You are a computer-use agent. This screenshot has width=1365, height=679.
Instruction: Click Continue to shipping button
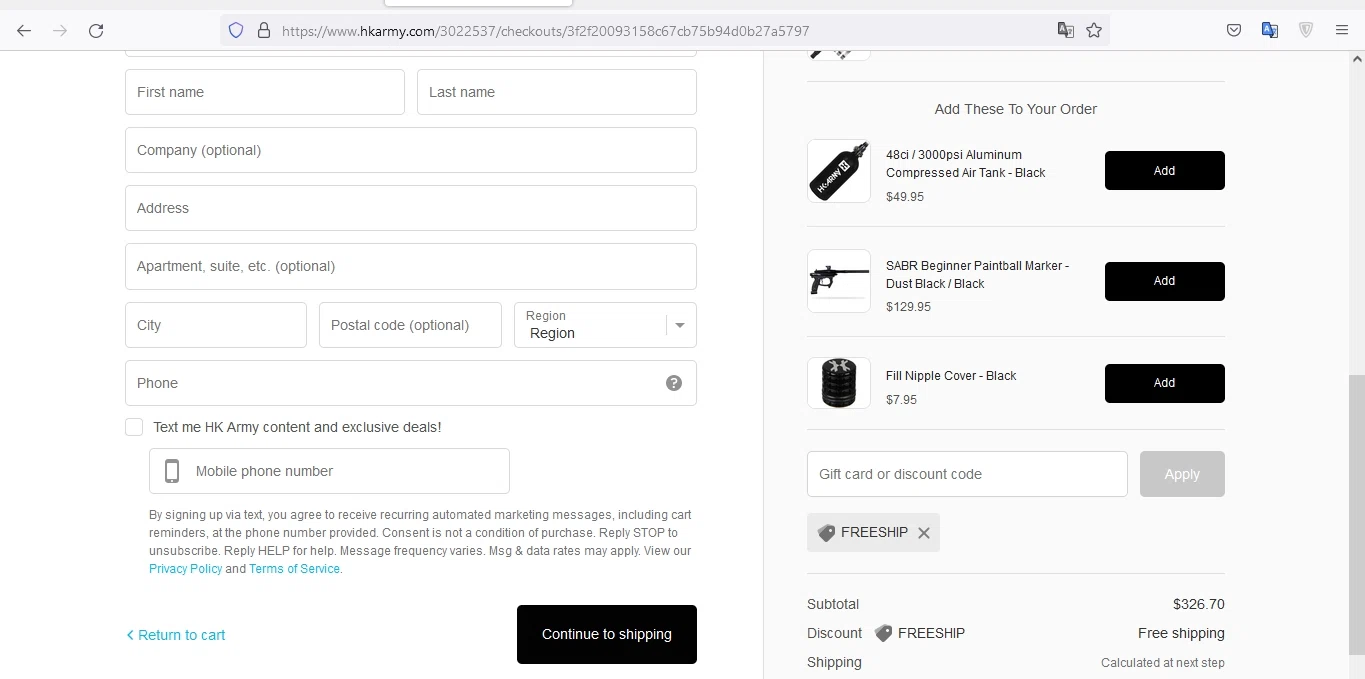(606, 634)
